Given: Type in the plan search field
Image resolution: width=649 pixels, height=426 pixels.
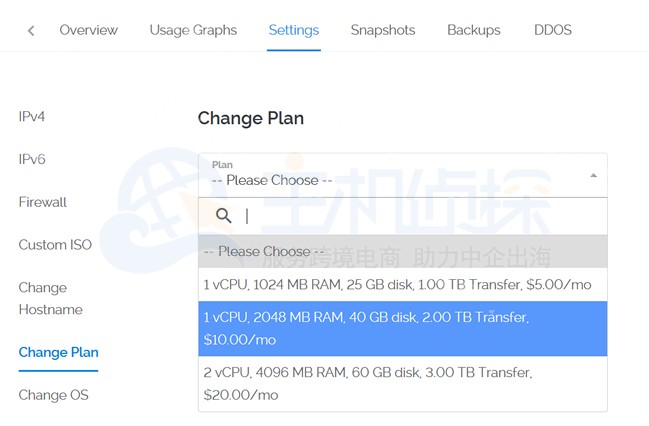Looking at the screenshot, I should [420, 216].
